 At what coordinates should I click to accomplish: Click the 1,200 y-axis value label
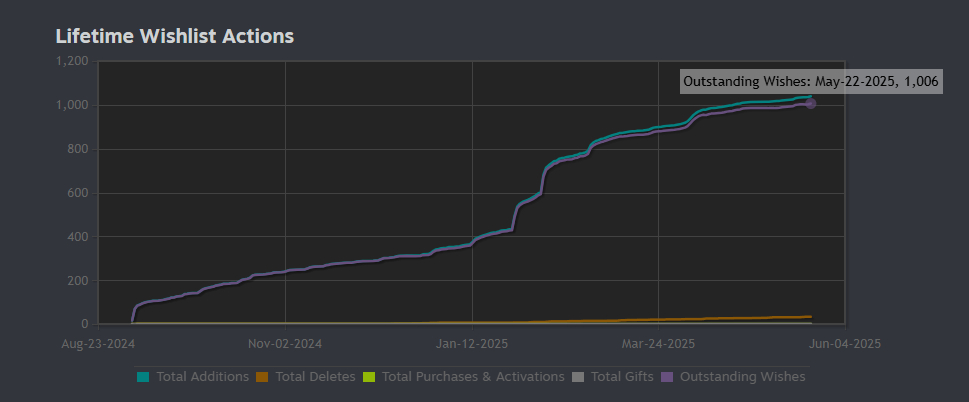[x=73, y=61]
